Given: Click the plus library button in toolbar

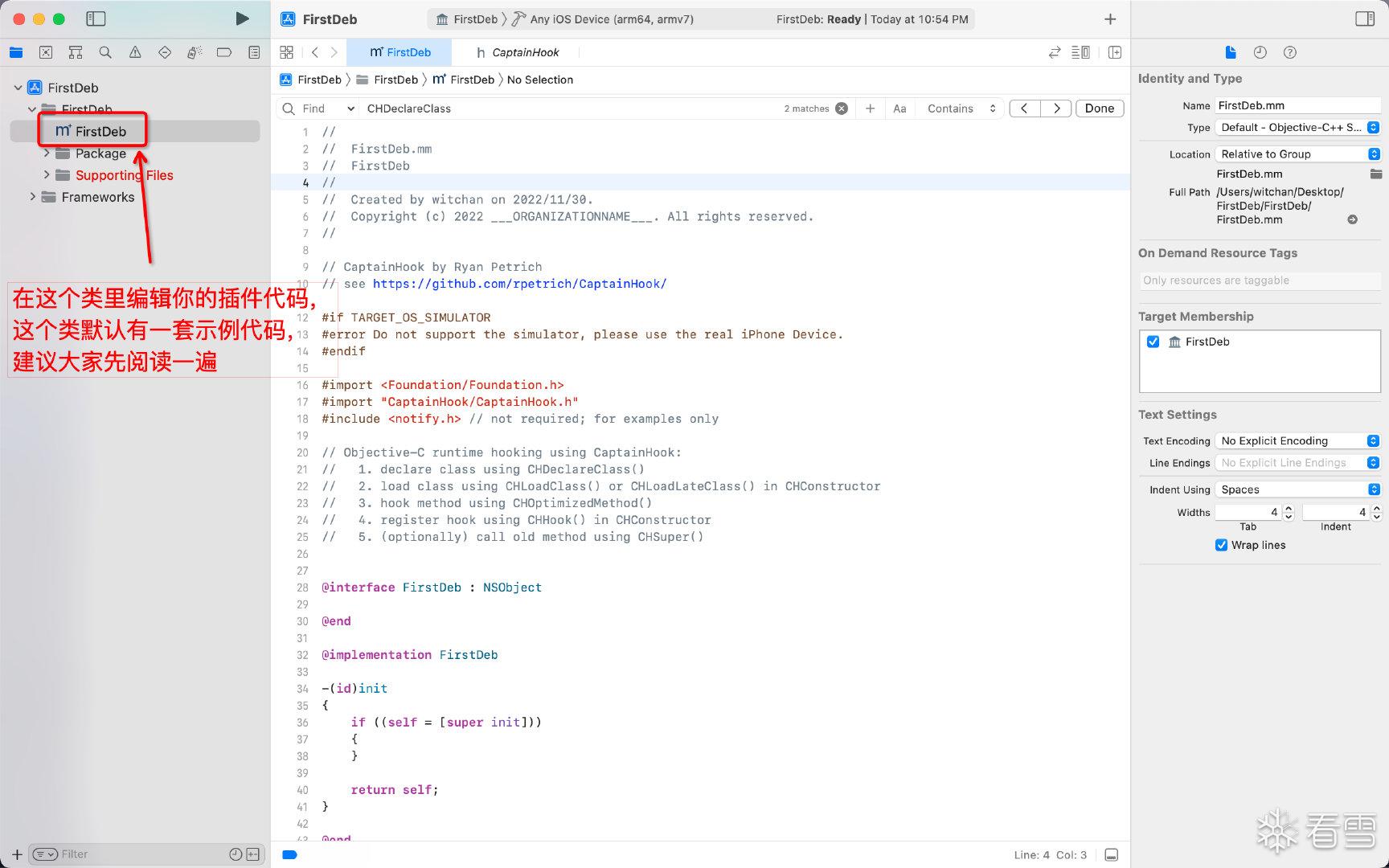Looking at the screenshot, I should coord(1110,19).
